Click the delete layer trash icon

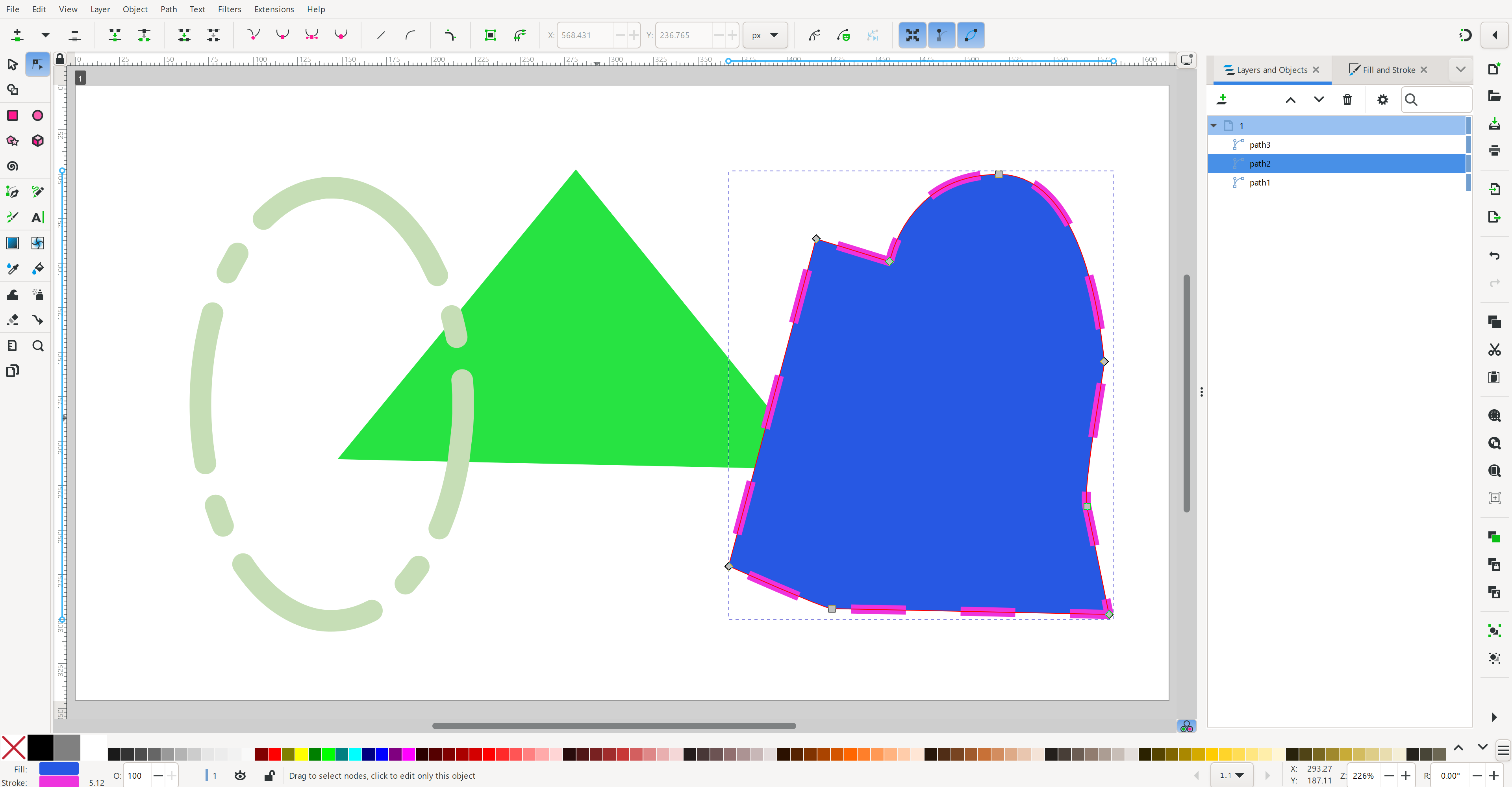[x=1347, y=100]
